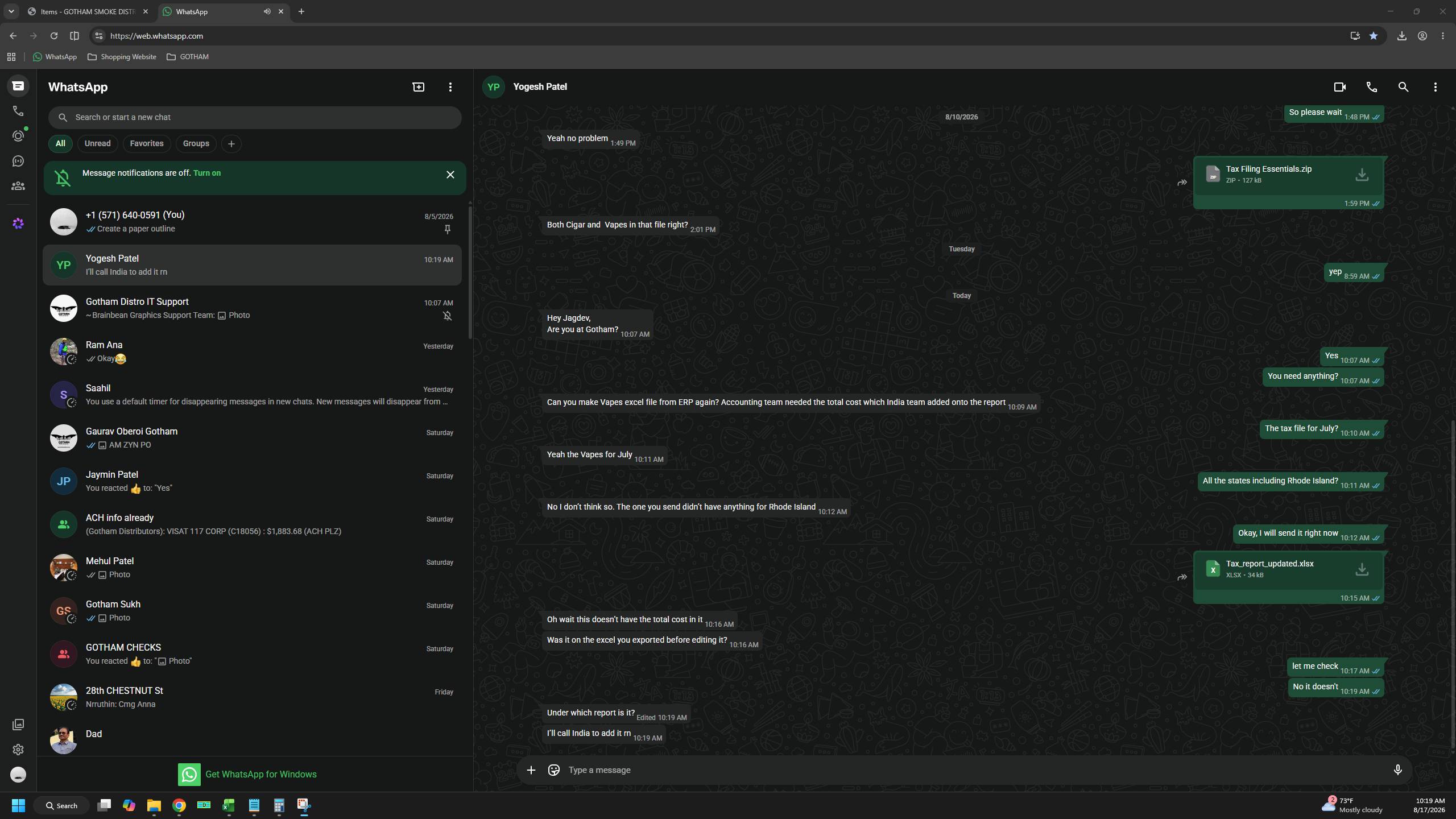The width and height of the screenshot is (1456, 819).
Task: Select the Groups filter tab
Action: (x=196, y=143)
